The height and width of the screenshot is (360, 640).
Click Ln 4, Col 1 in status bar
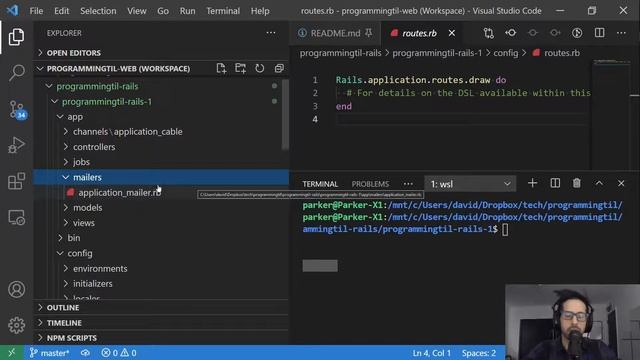(431, 353)
